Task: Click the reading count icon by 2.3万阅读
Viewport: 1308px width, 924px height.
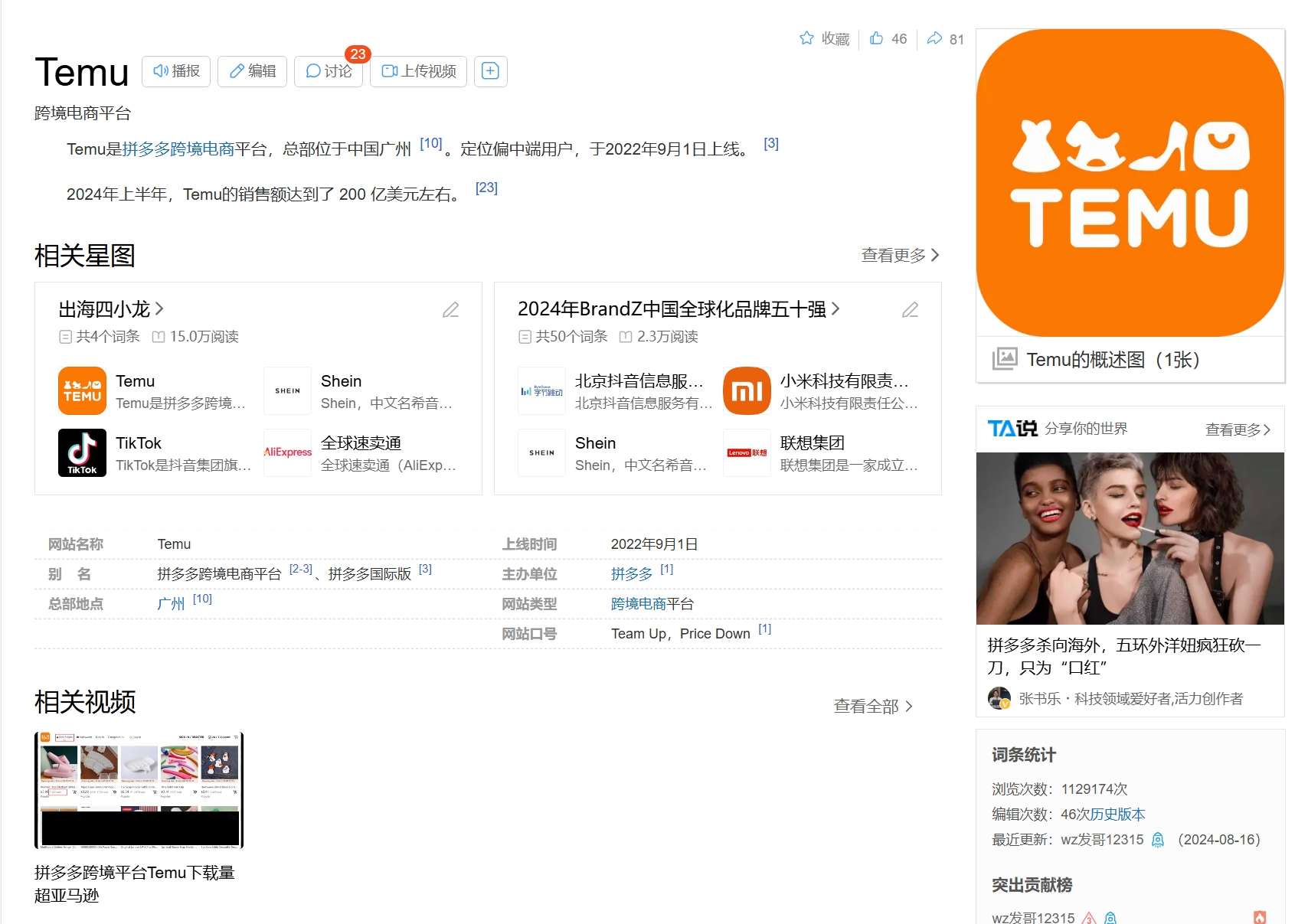Action: point(626,337)
